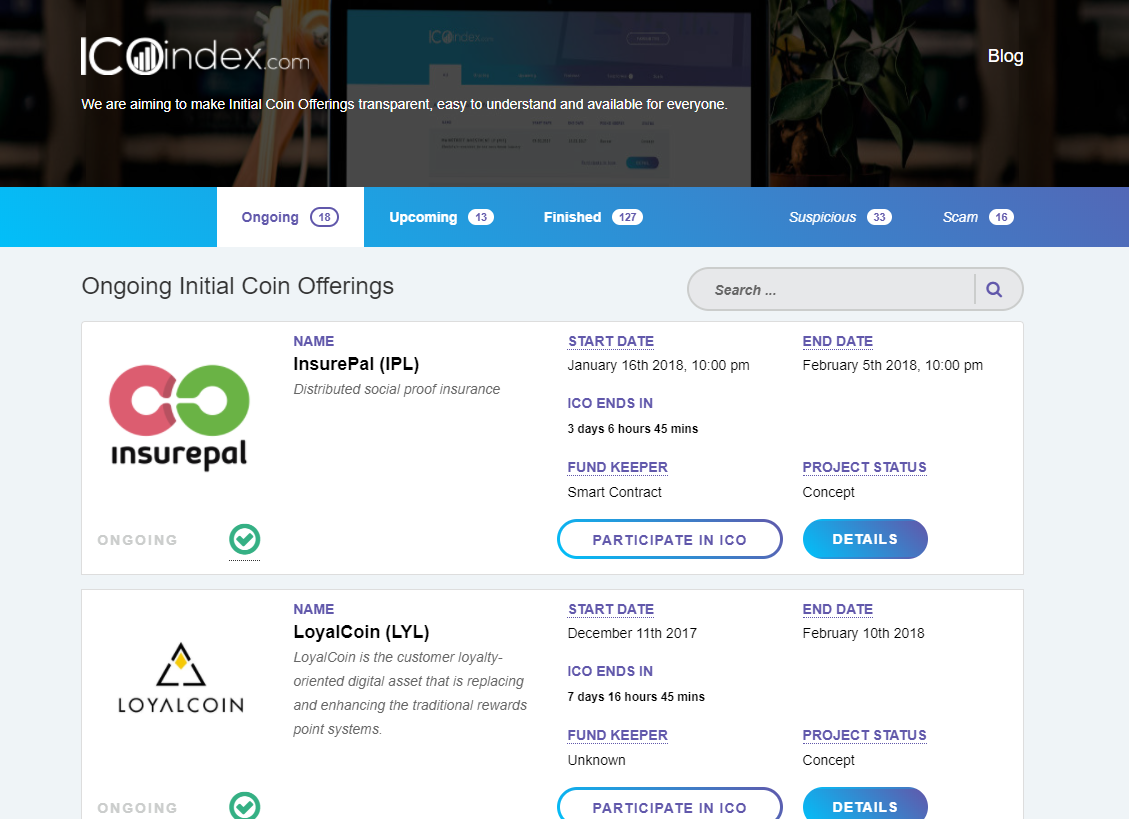Click 'February 5th 2018, 10:00 pm' end date
Image resolution: width=1129 pixels, height=819 pixels.
coord(892,365)
